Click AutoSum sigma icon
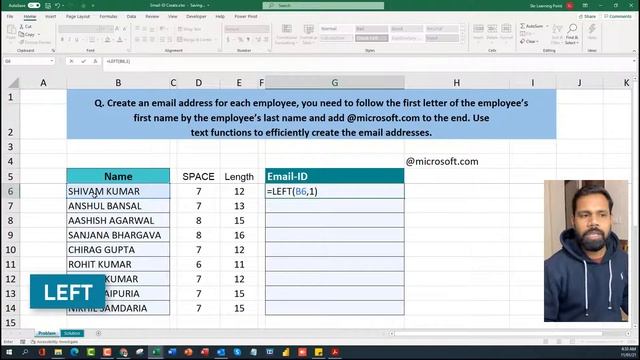This screenshot has height=360, width=640. click(x=522, y=26)
